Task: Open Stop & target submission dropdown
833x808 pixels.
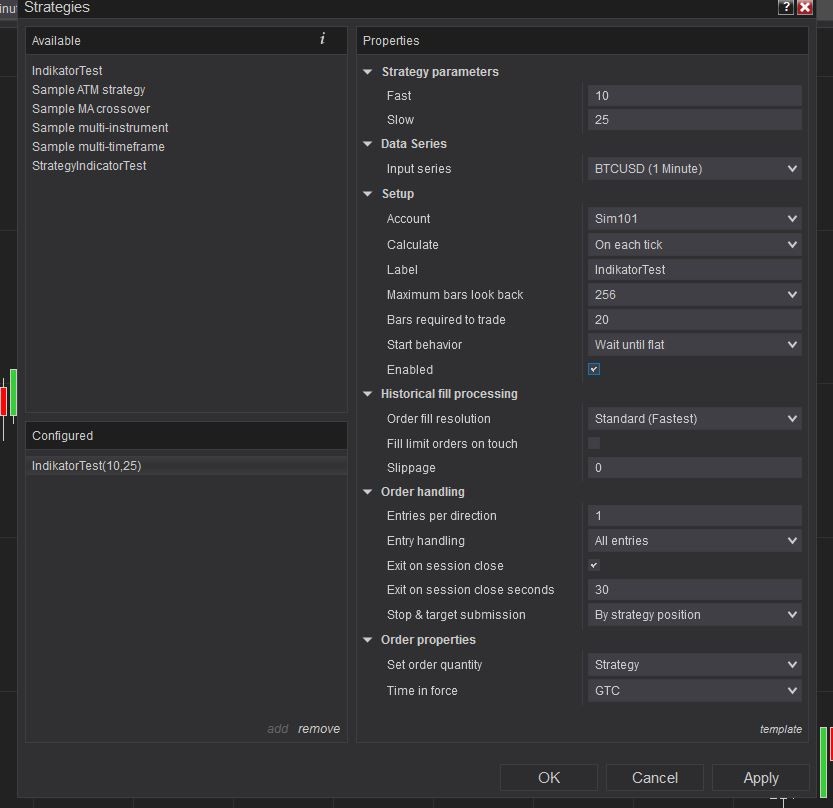Action: click(694, 615)
